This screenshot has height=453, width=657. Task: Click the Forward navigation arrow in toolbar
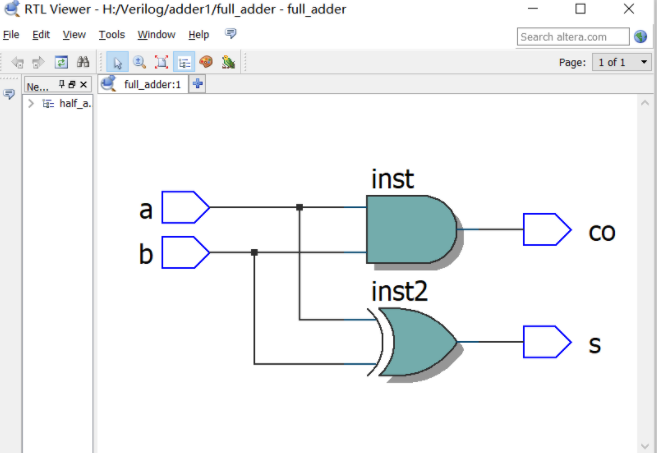[38, 62]
